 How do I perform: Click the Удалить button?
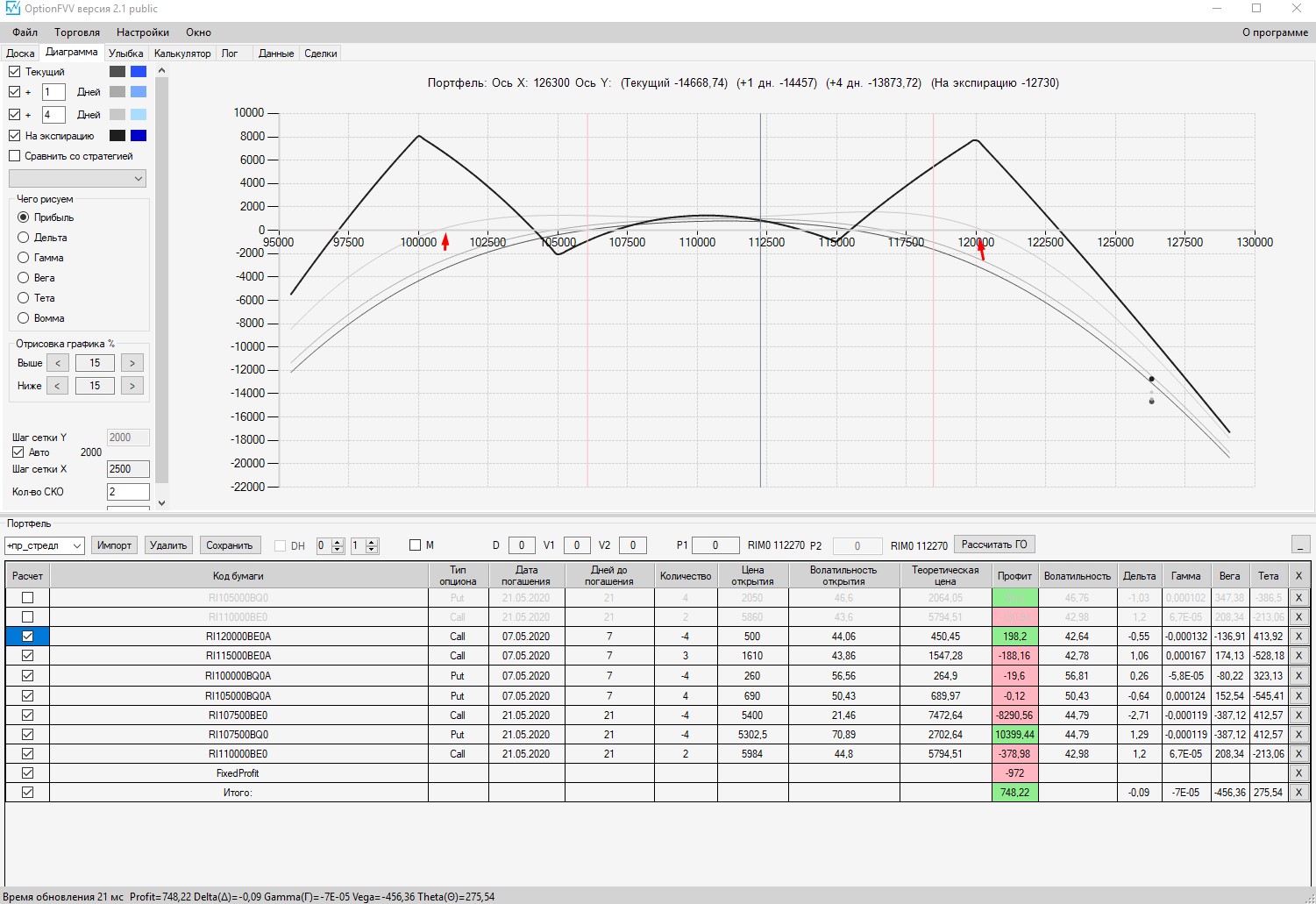click(x=168, y=545)
